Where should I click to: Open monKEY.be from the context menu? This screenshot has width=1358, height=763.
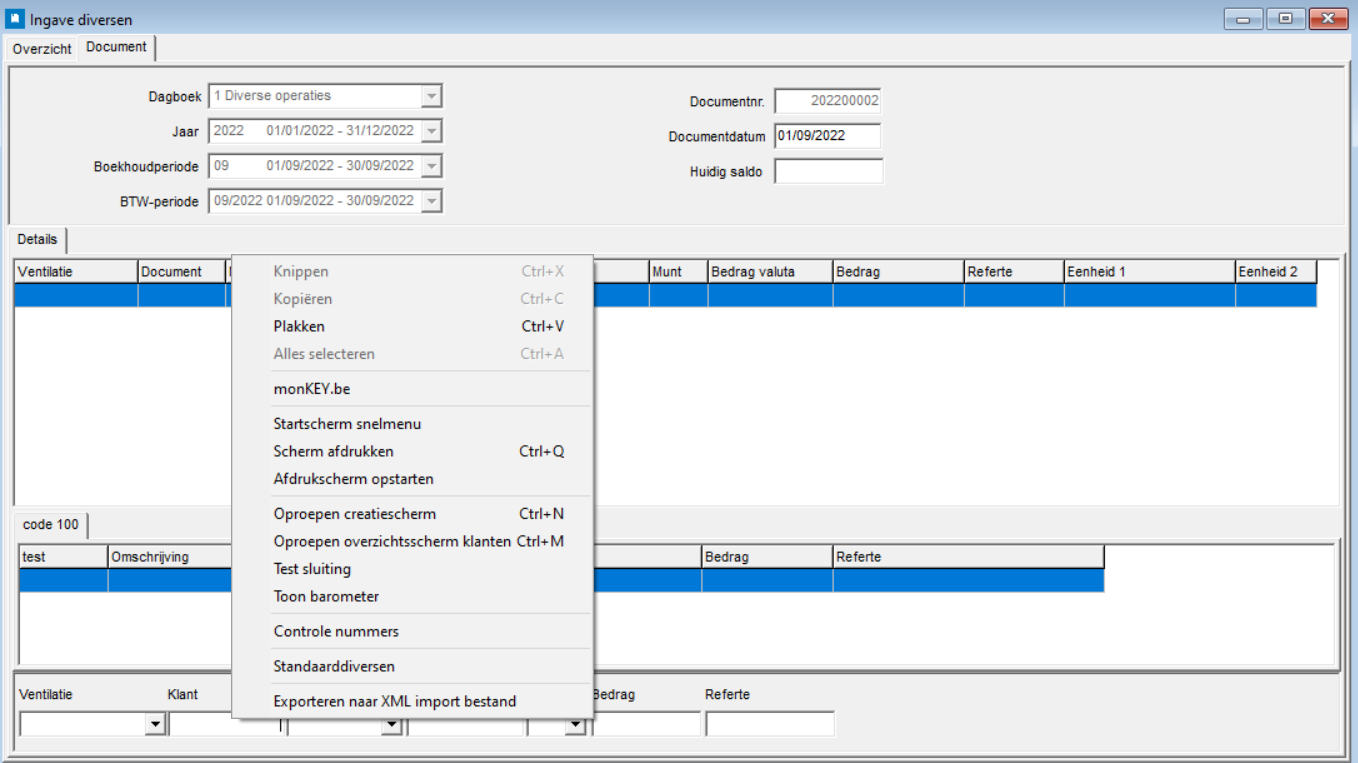pos(412,389)
